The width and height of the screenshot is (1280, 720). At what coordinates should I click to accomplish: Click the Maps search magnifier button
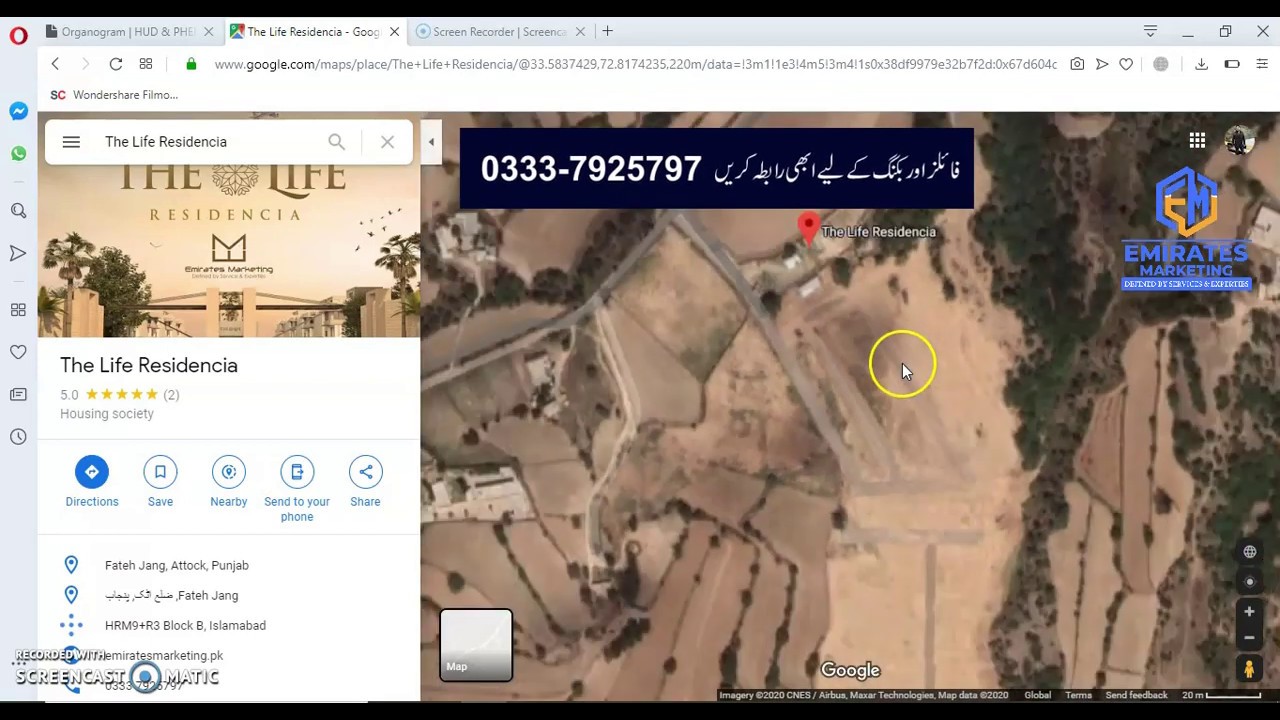[336, 142]
